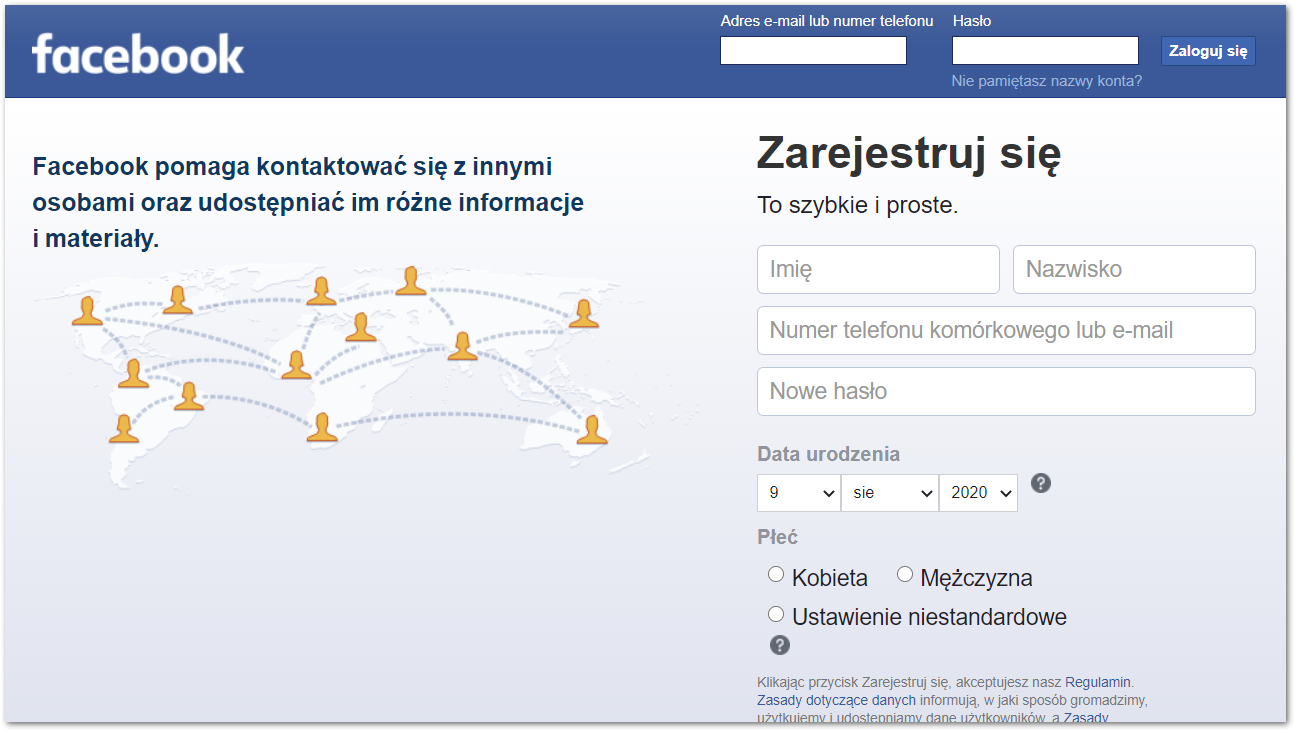Open the birth month dropdown showing sie
This screenshot has width=1295, height=731.
click(x=890, y=493)
